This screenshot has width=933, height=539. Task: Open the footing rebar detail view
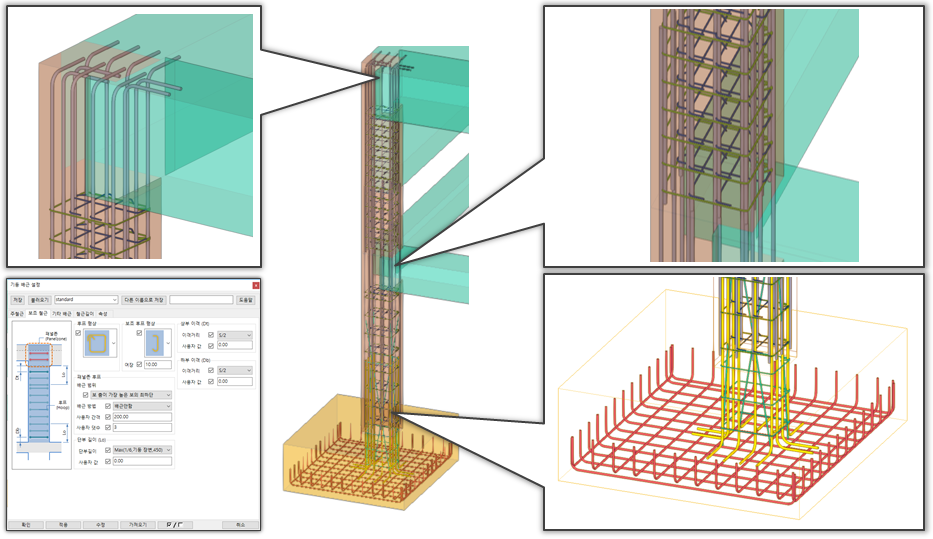pyautogui.click(x=734, y=402)
